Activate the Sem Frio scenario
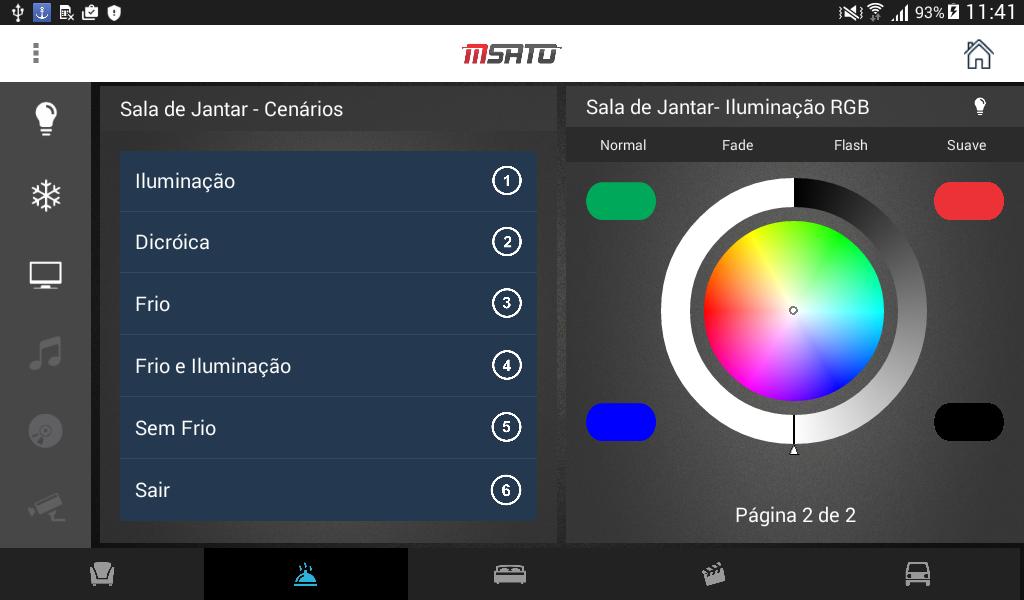Screen dimensions: 1024x600 click(x=328, y=428)
